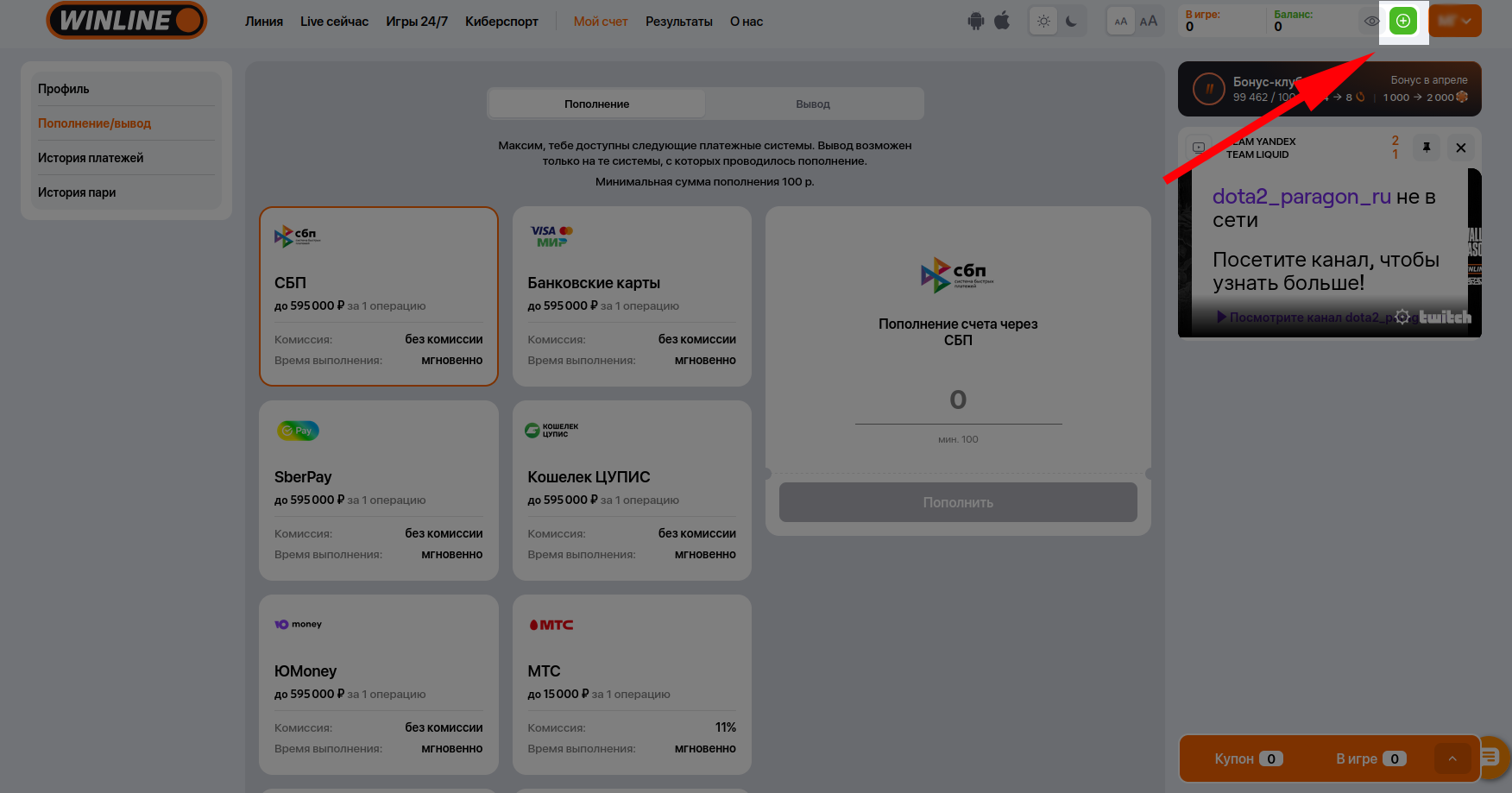Close the Team Yandex stream widget
Viewport: 1512px width, 793px height.
tap(1461, 148)
